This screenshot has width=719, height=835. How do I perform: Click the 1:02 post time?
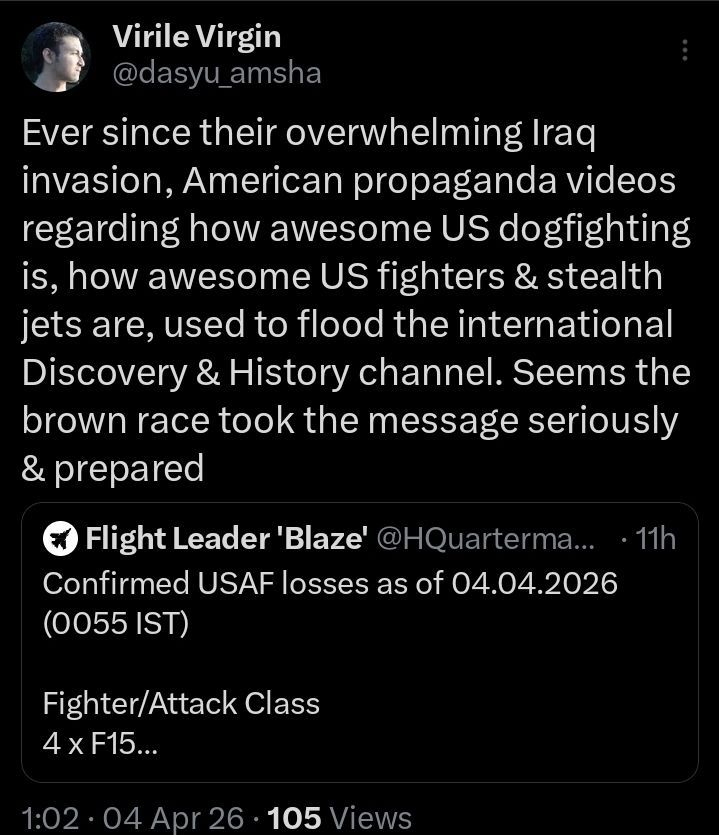point(48,817)
